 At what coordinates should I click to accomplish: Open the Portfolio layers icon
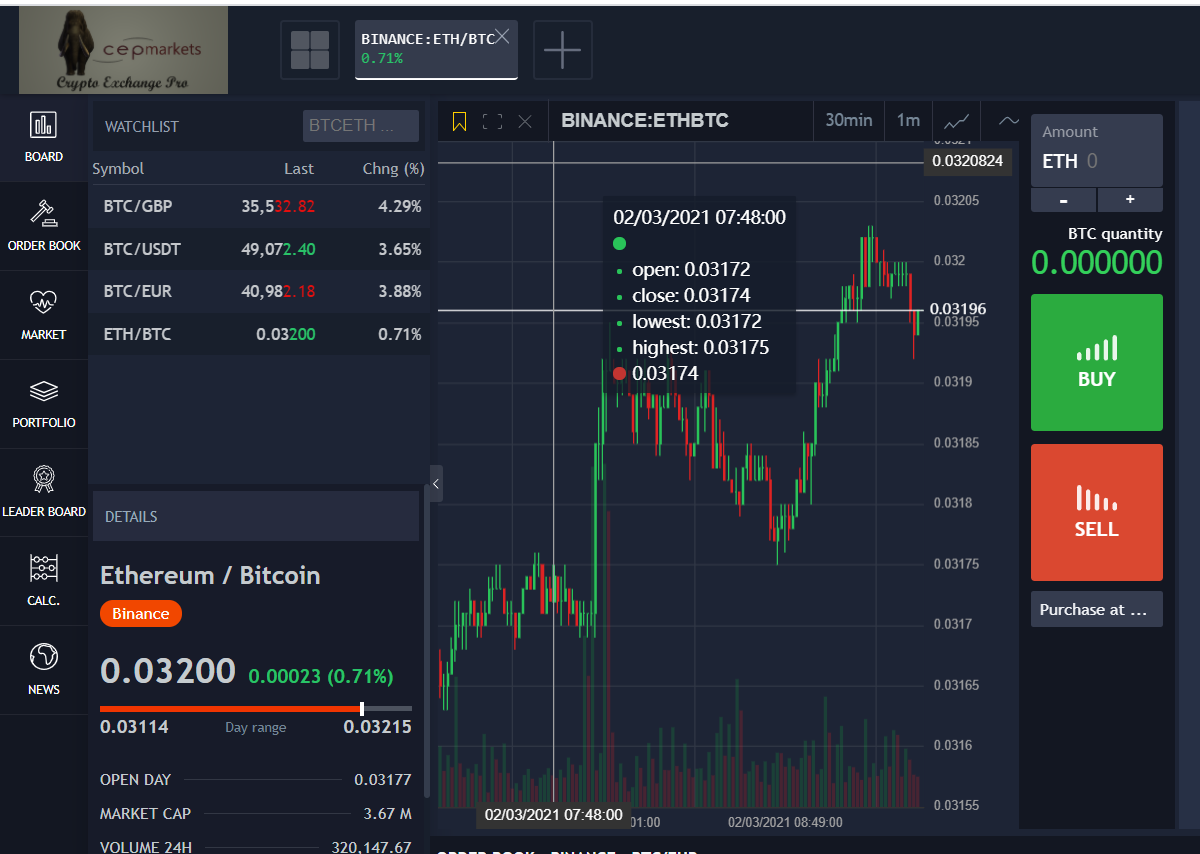tap(44, 390)
